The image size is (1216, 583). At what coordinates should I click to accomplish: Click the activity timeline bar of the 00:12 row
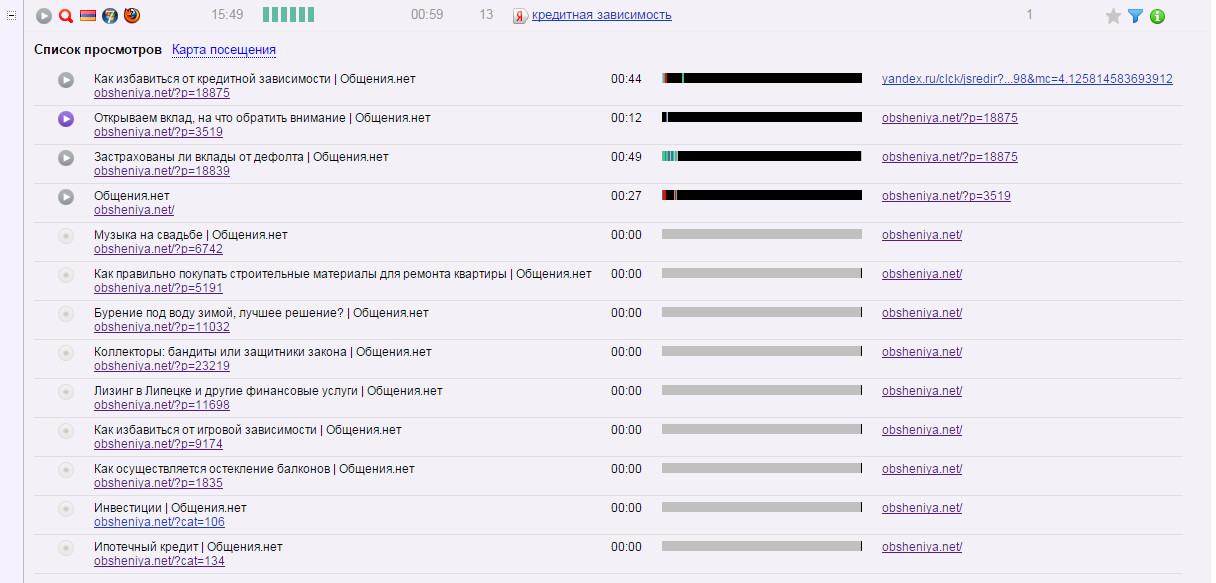[762, 117]
